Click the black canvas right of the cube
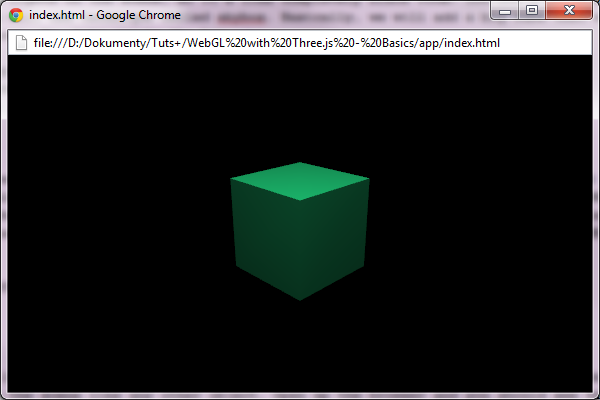This screenshot has width=600, height=400. tap(480, 230)
